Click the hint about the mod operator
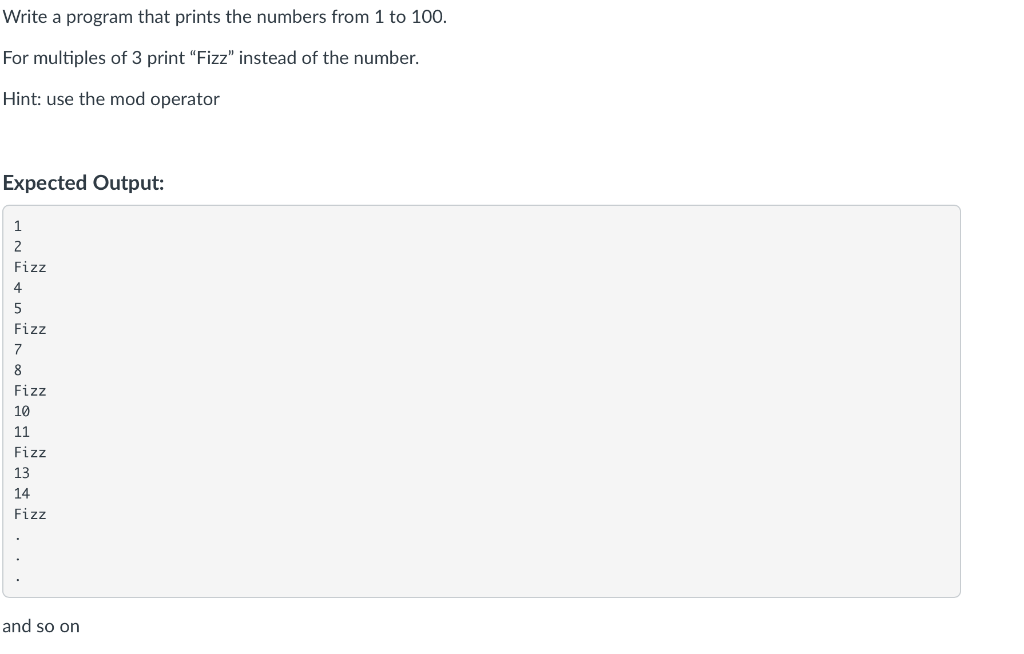The image size is (1024, 654). [111, 99]
